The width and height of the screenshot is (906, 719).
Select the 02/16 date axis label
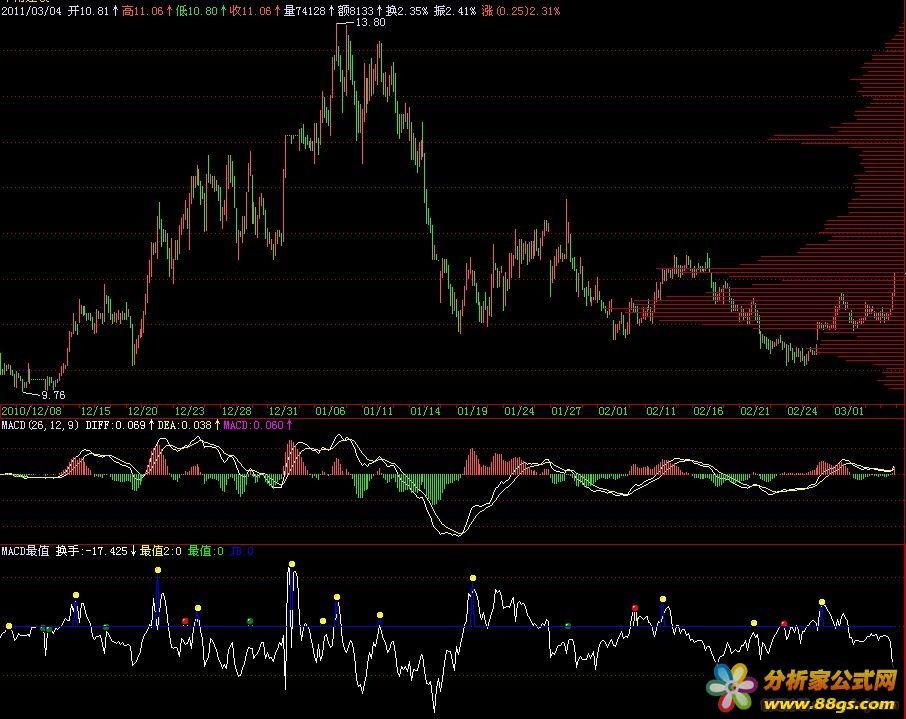click(708, 411)
